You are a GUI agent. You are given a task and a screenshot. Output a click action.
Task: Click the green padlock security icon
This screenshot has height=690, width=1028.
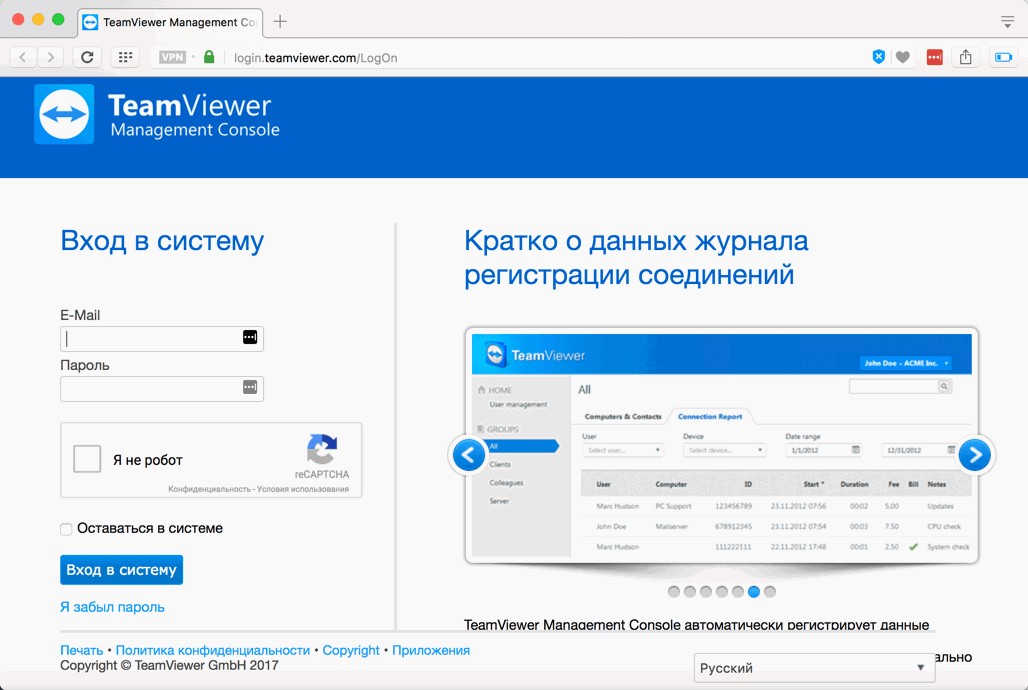209,57
